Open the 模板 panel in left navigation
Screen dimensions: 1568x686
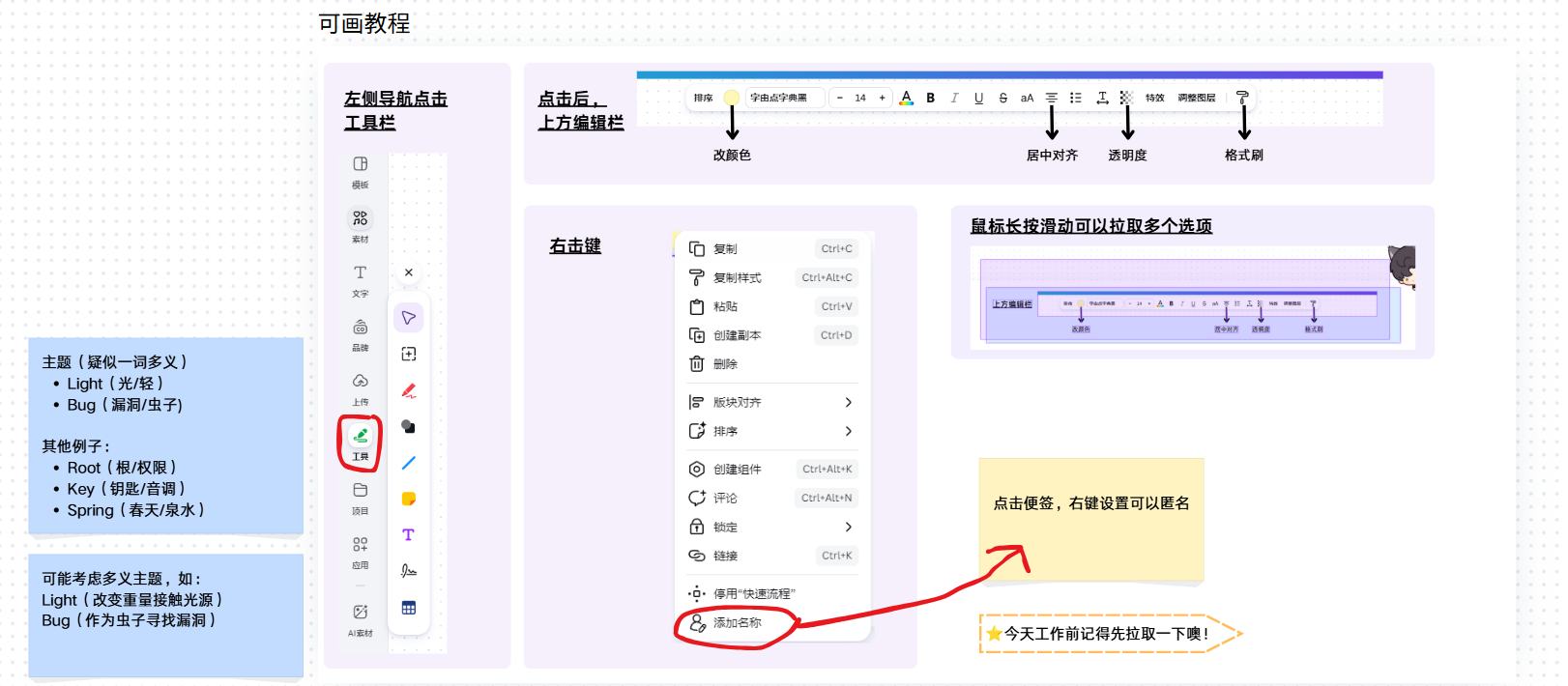click(360, 171)
